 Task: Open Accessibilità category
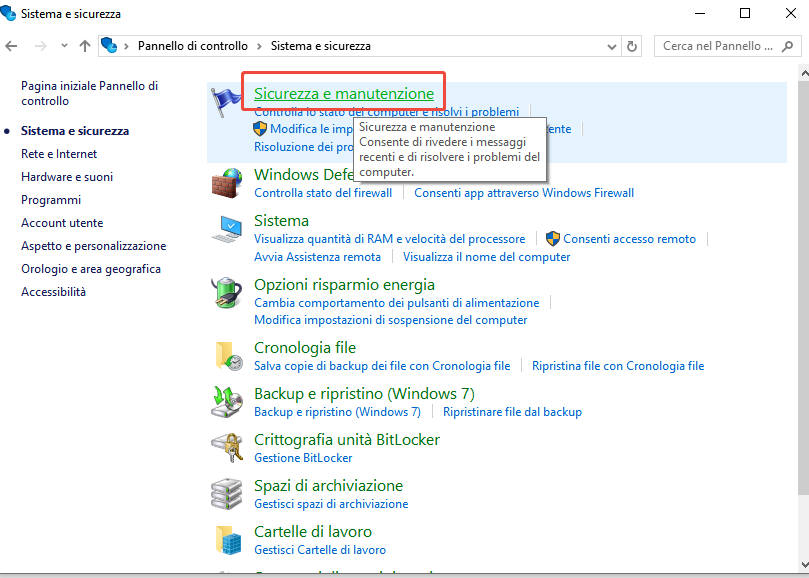click(53, 292)
